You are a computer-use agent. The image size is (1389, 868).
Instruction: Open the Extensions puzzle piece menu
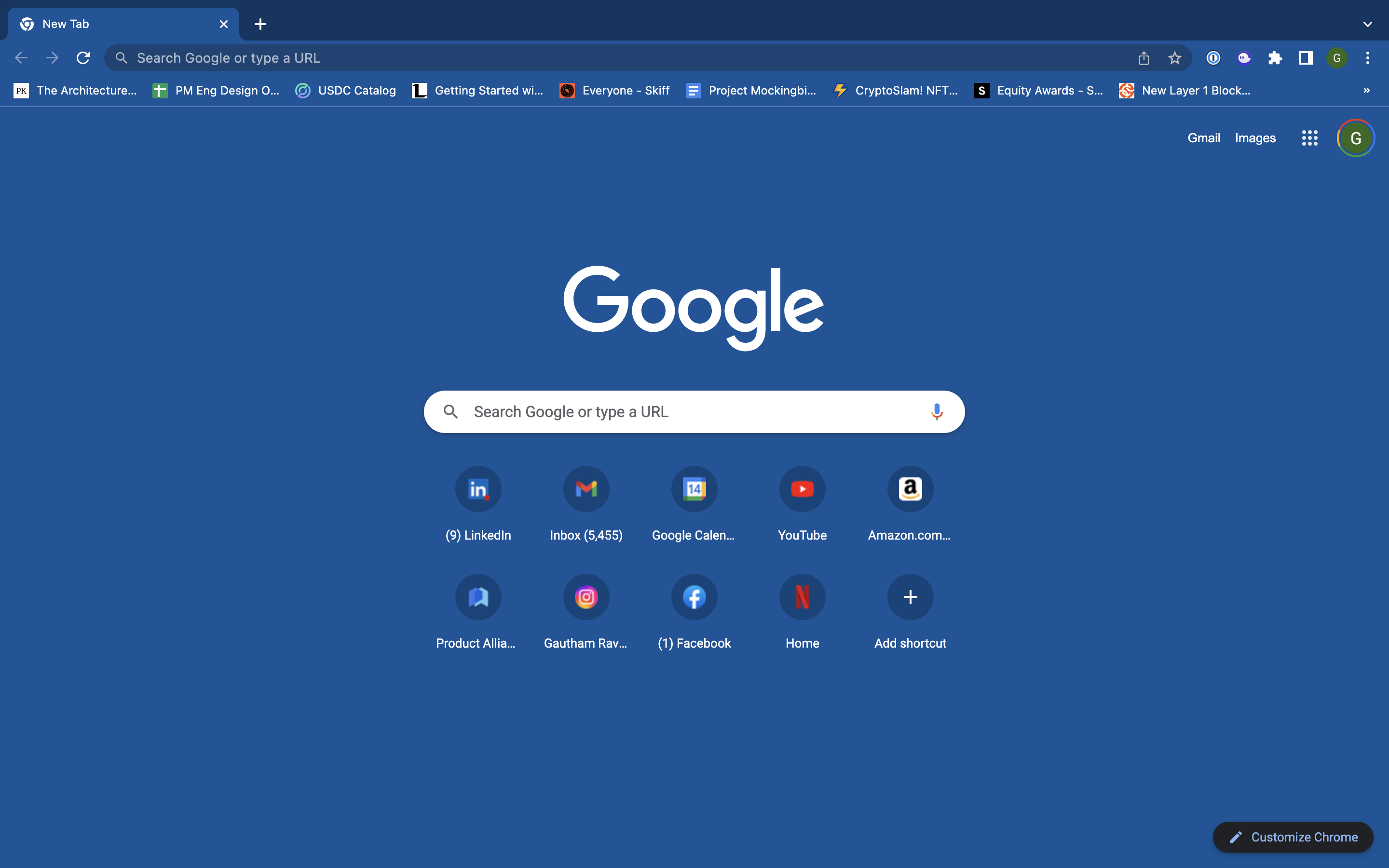click(x=1275, y=58)
